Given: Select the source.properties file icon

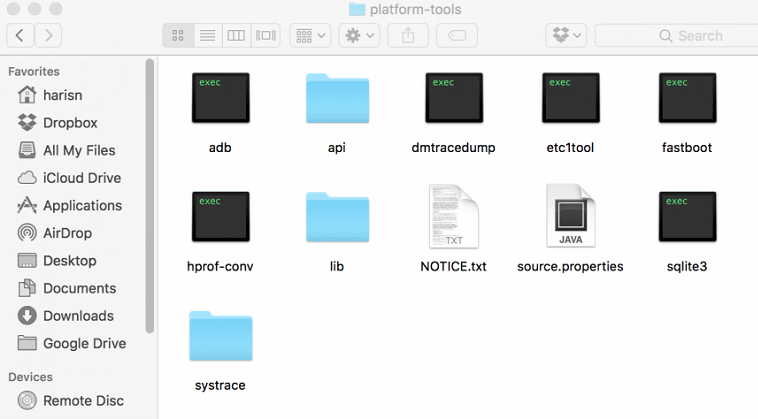Looking at the screenshot, I should (x=571, y=216).
